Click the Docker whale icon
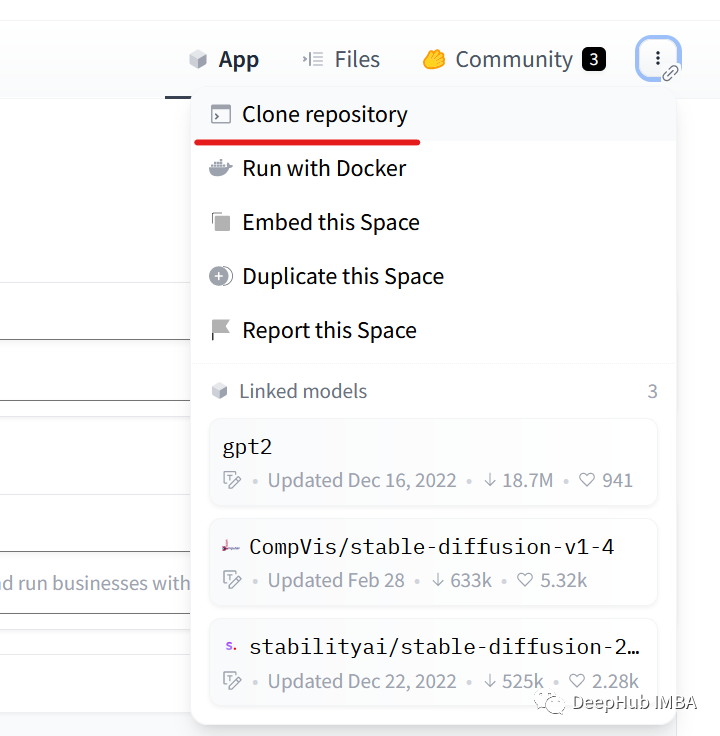The image size is (720, 736). (221, 168)
